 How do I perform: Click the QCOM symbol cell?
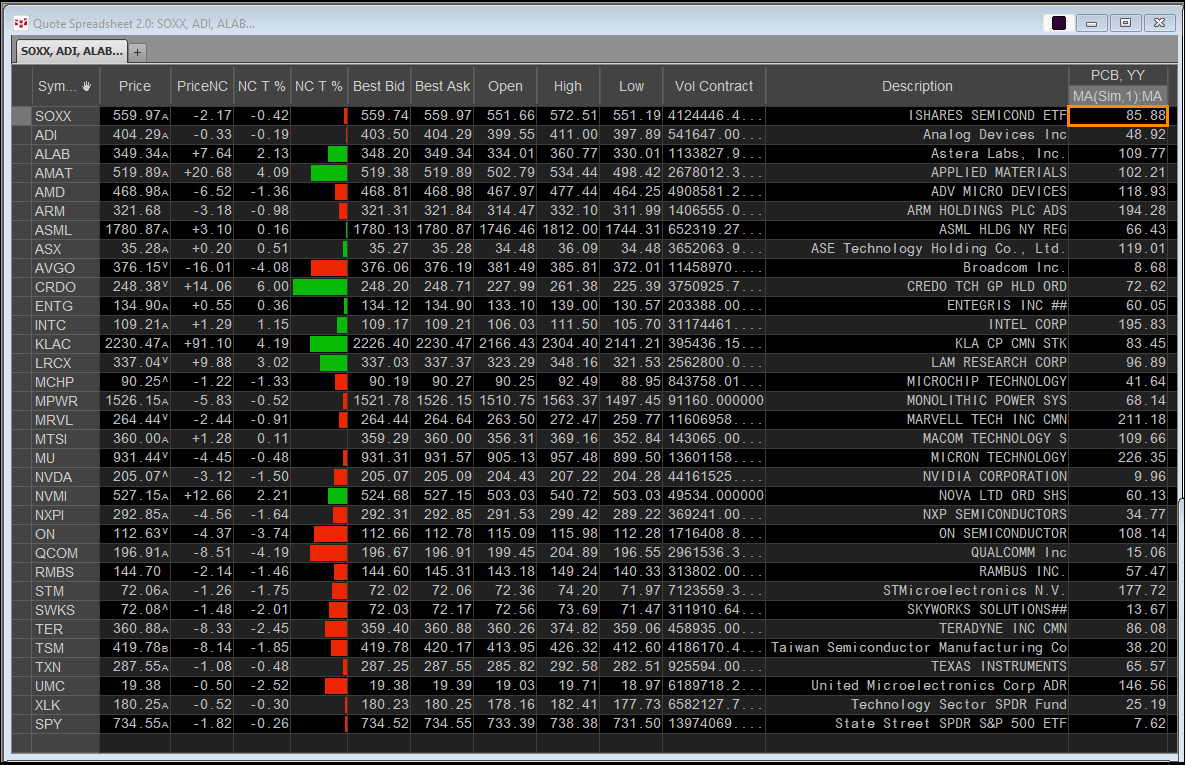pos(65,553)
